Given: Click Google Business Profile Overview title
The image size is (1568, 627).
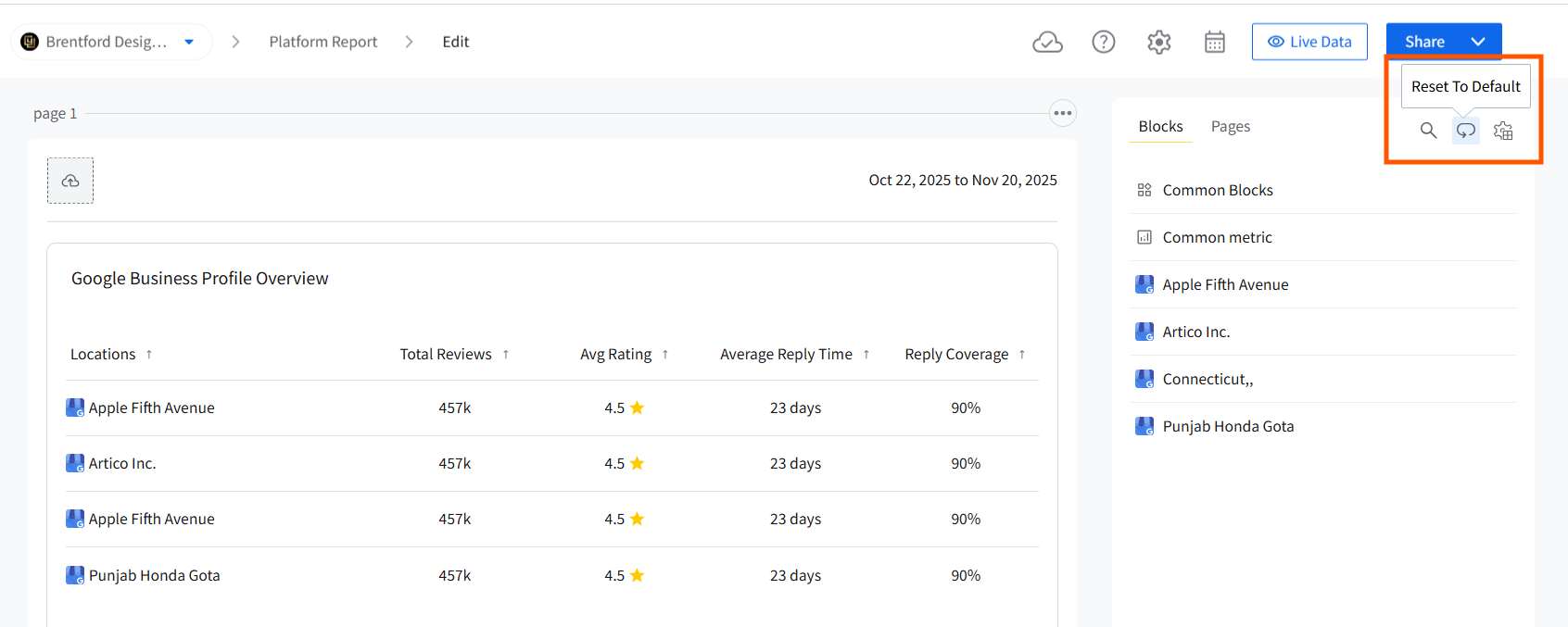Looking at the screenshot, I should tap(200, 279).
